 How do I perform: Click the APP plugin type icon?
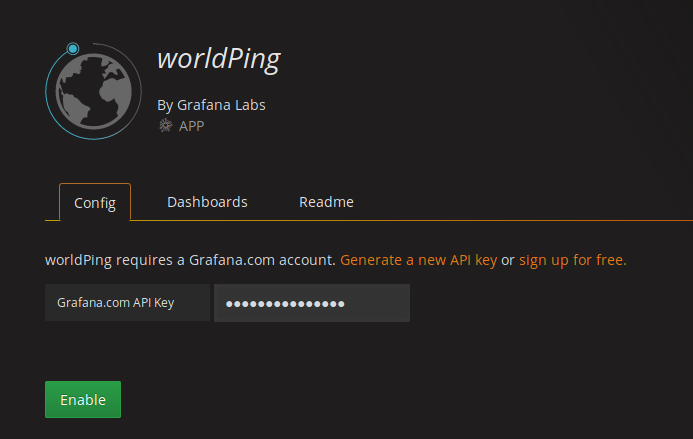pos(165,126)
